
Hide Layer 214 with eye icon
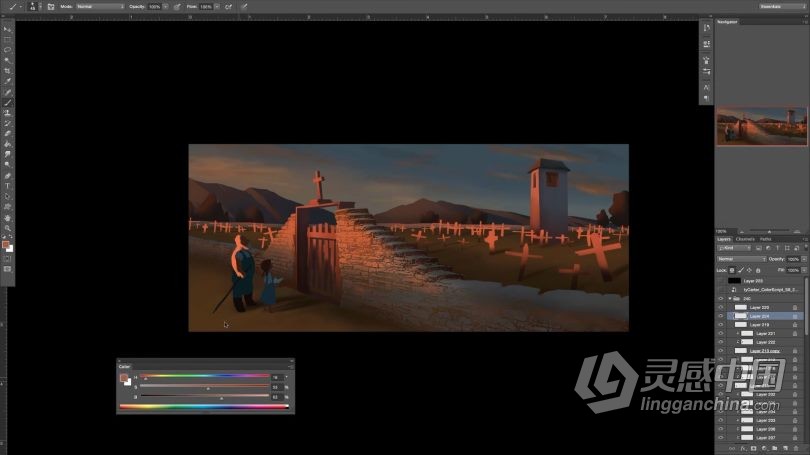pyautogui.click(x=721, y=316)
